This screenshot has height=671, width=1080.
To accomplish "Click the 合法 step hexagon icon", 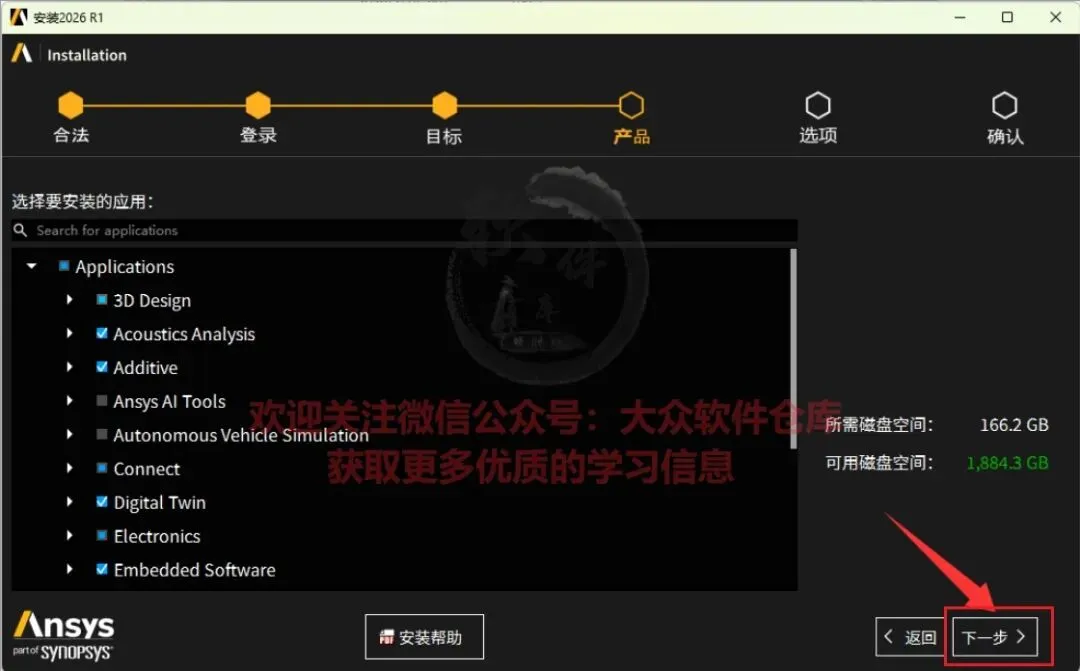I will (x=70, y=105).
